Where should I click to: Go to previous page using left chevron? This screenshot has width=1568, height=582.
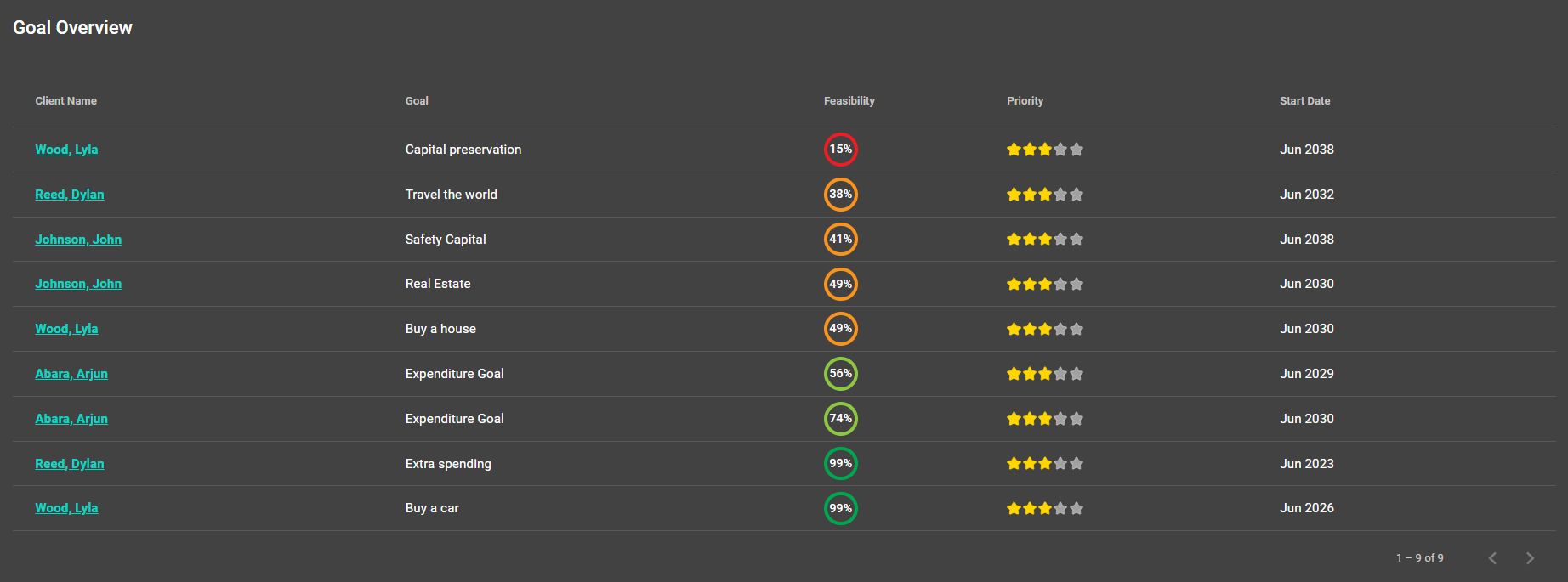[1492, 558]
